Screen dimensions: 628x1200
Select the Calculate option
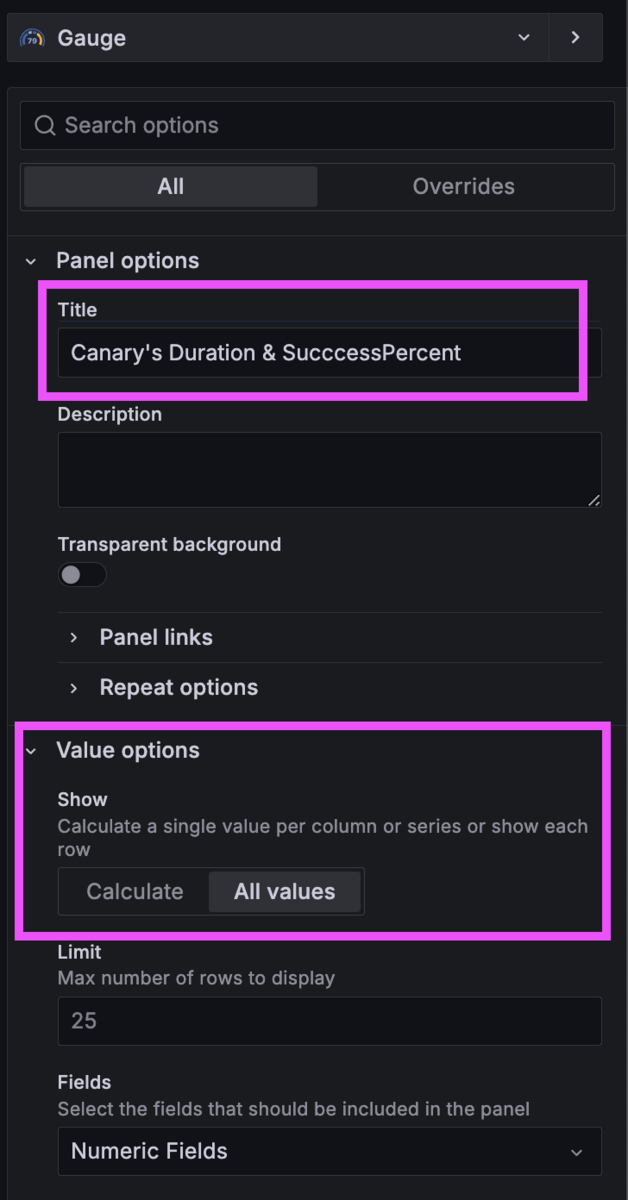pyautogui.click(x=135, y=892)
